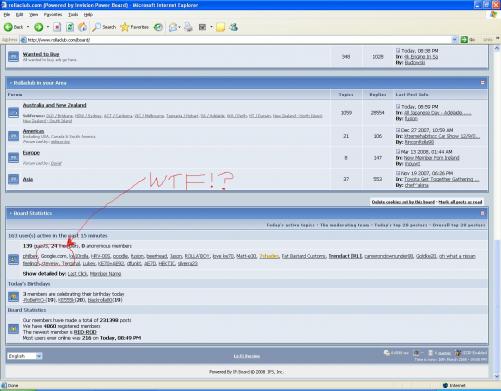Click Mark all posts as read
The height and width of the screenshot is (391, 501).
[x=460, y=202]
